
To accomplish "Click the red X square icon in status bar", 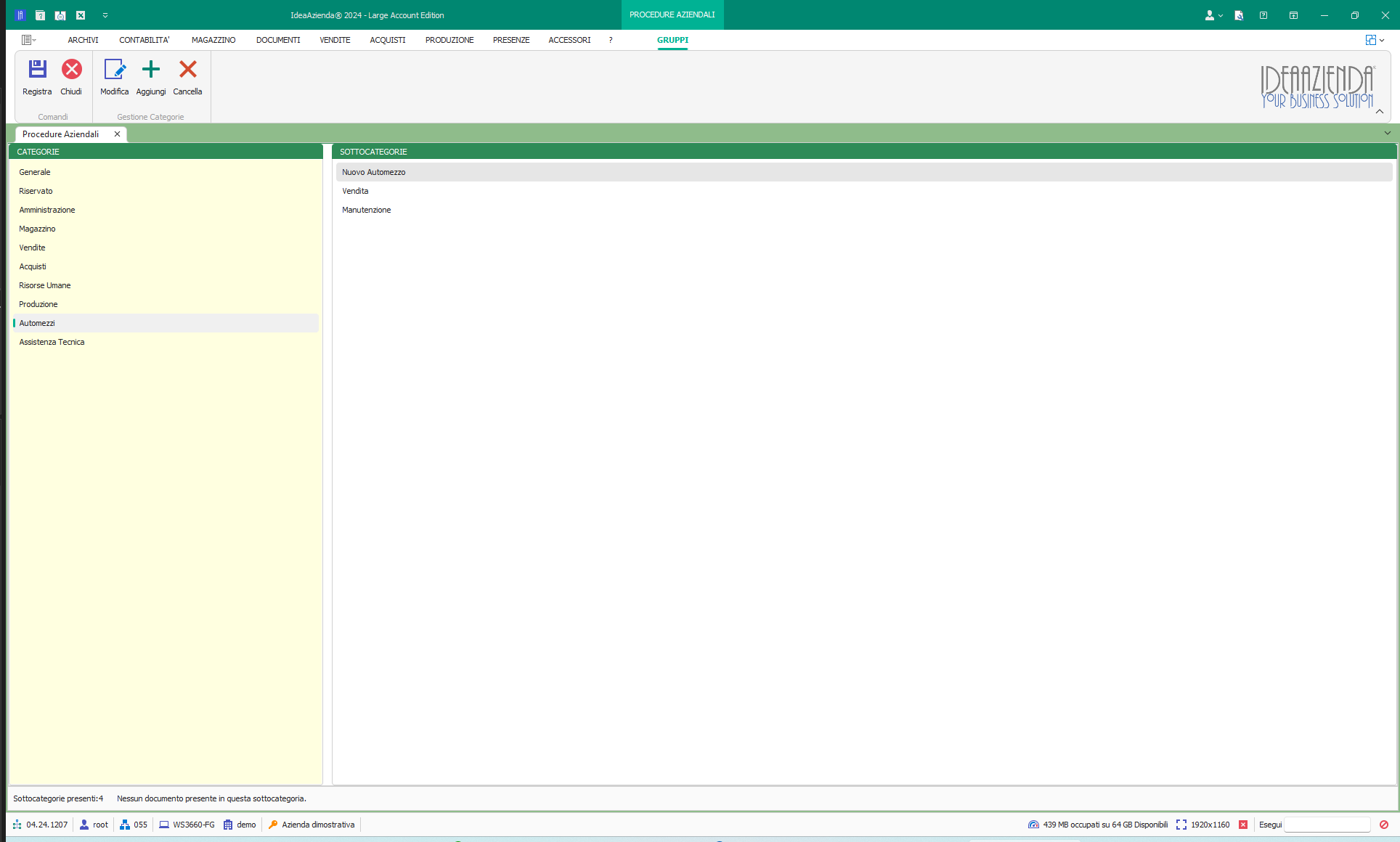I will [x=1243, y=825].
